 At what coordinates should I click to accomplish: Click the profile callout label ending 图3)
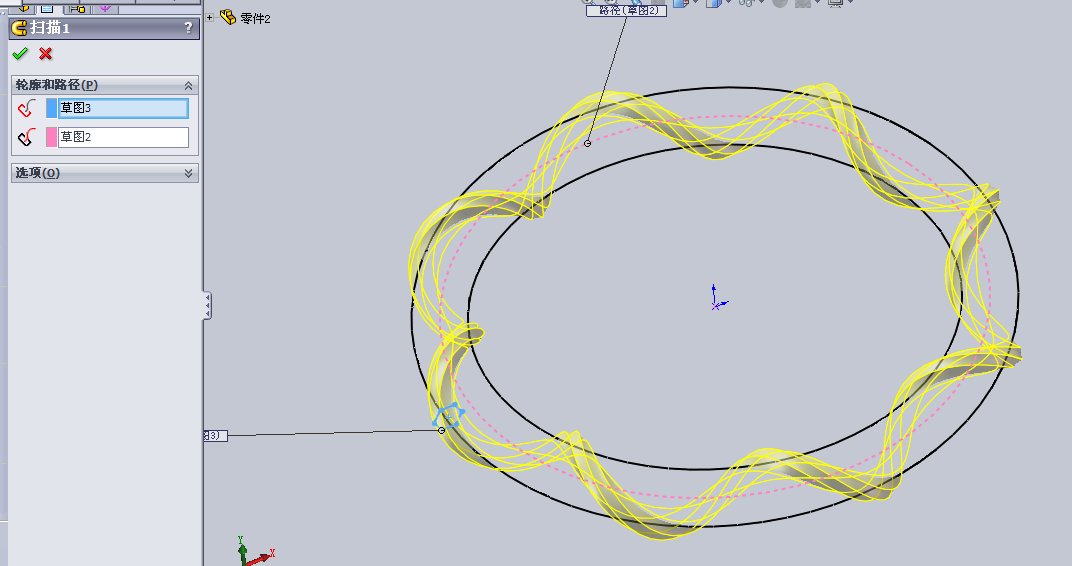215,435
